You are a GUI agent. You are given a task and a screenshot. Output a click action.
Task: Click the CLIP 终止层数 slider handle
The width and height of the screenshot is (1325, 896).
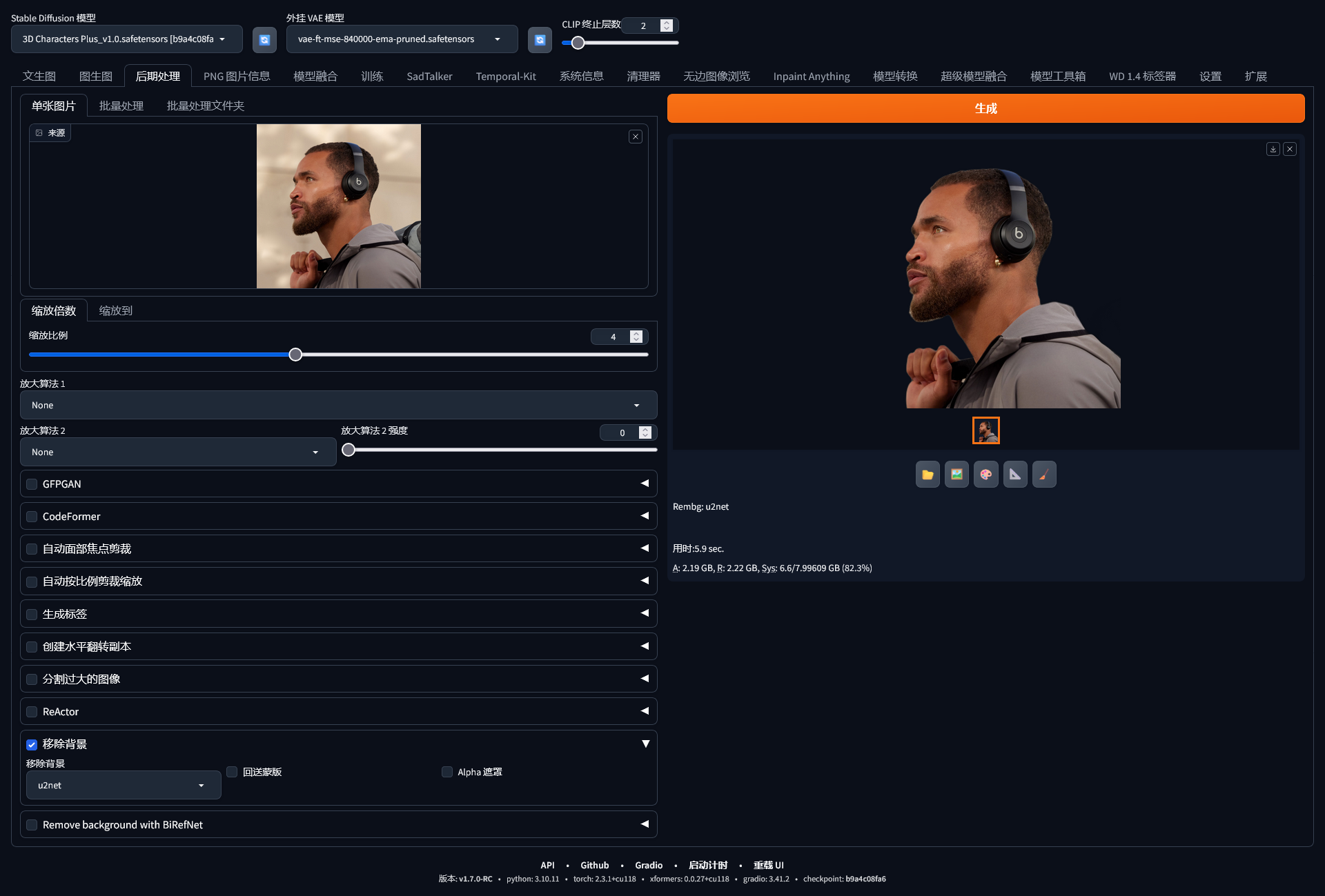(578, 43)
